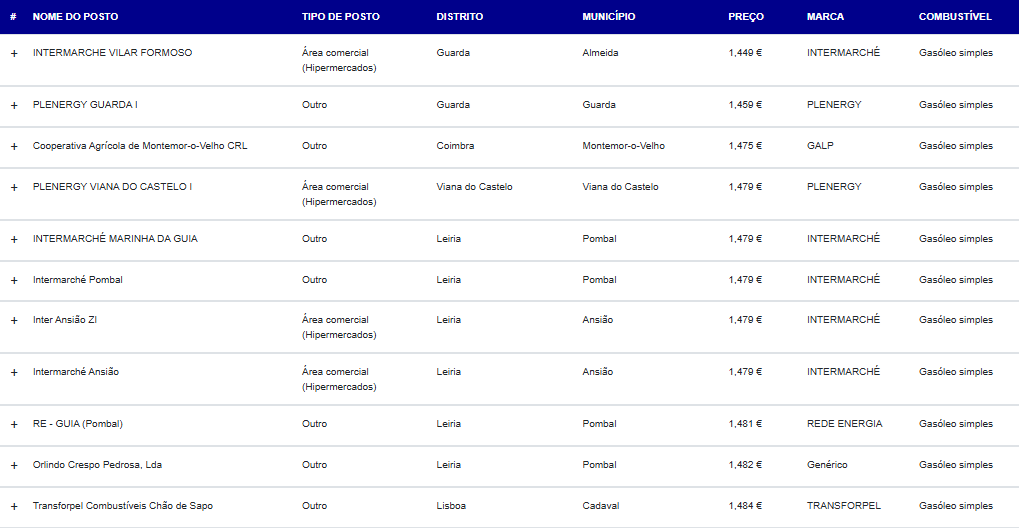Sort by TIPO DE POSTO column
Screen dimensions: 1019x528
click(x=340, y=17)
